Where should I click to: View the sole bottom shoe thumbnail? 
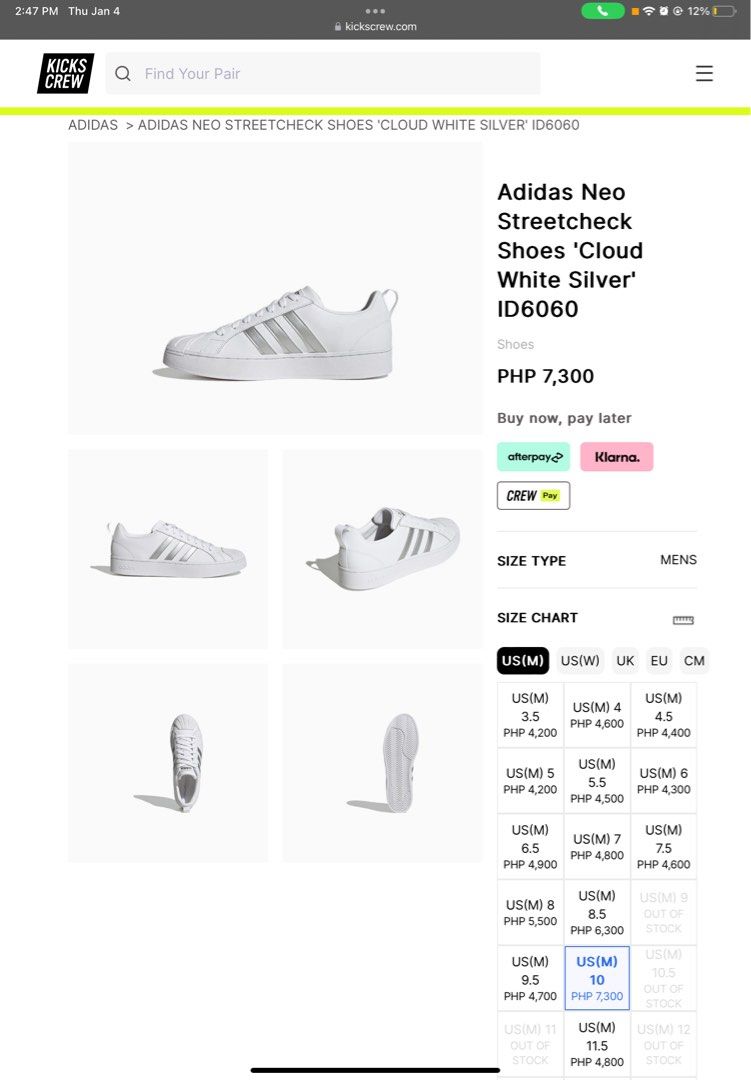click(x=382, y=762)
